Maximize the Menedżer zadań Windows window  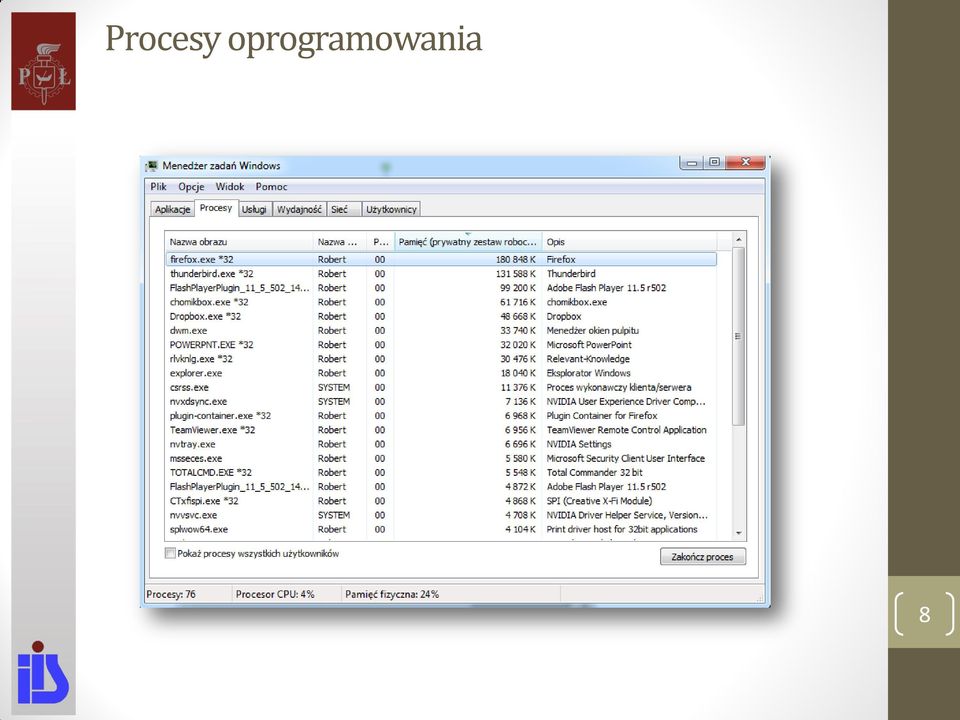[x=714, y=163]
